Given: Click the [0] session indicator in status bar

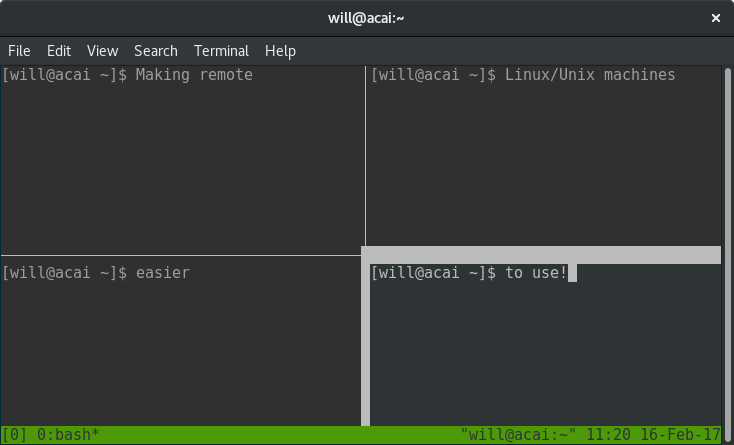Looking at the screenshot, I should pos(15,435).
